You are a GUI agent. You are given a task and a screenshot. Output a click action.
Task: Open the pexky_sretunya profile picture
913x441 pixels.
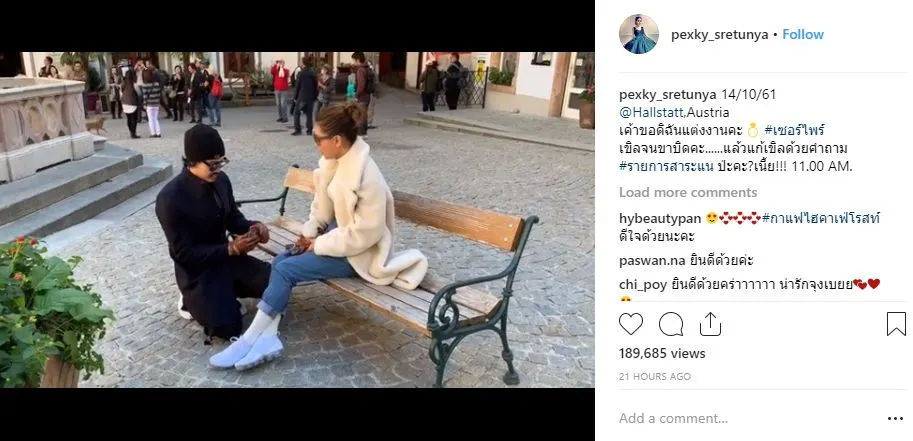click(639, 34)
